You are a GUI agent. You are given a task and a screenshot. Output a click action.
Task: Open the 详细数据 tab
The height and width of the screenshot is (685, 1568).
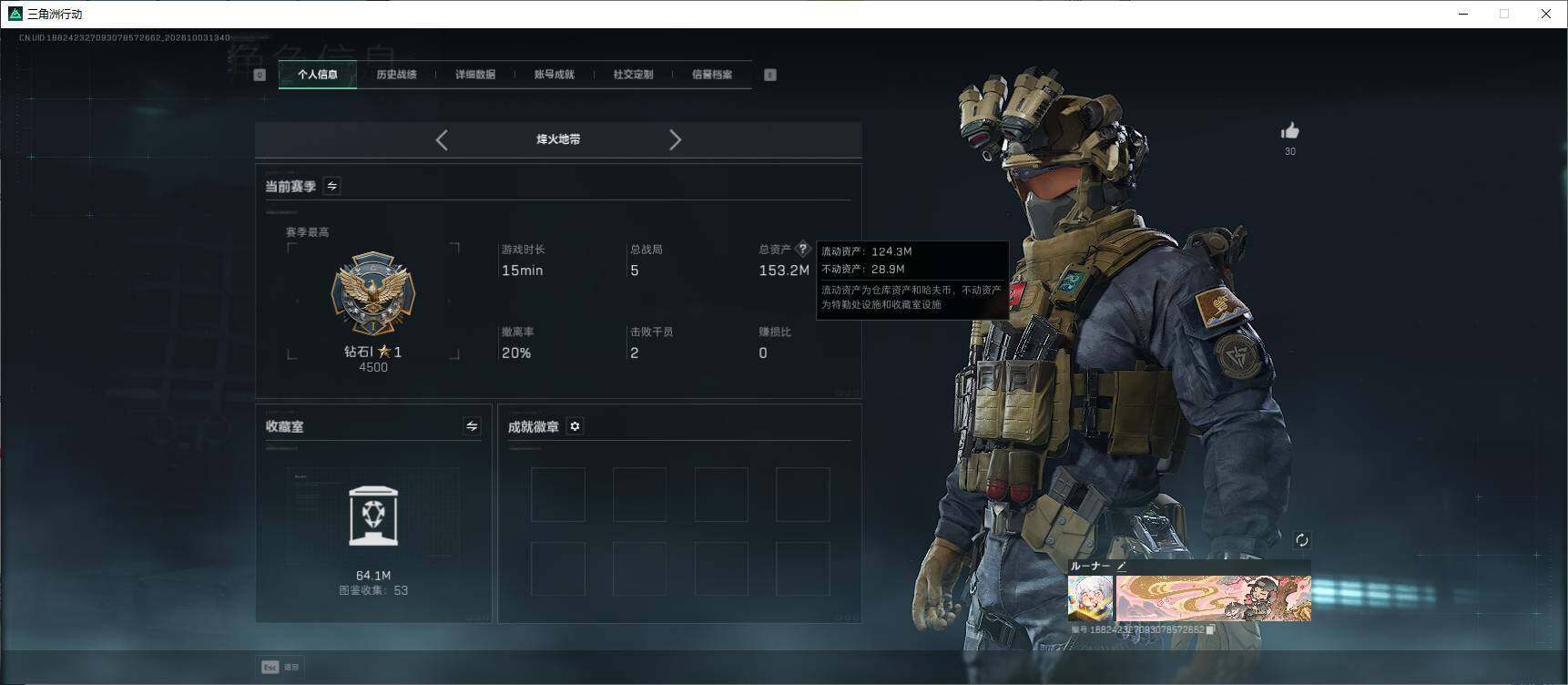pos(475,75)
